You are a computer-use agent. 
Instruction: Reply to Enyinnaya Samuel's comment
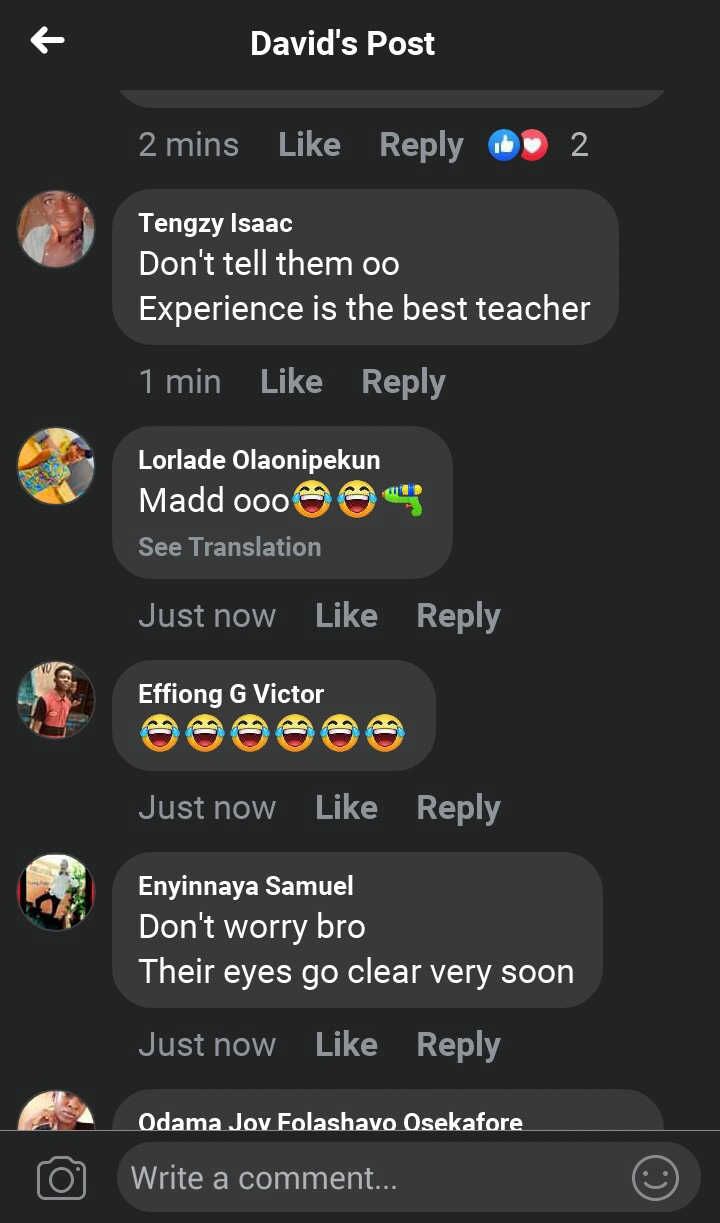[458, 1046]
